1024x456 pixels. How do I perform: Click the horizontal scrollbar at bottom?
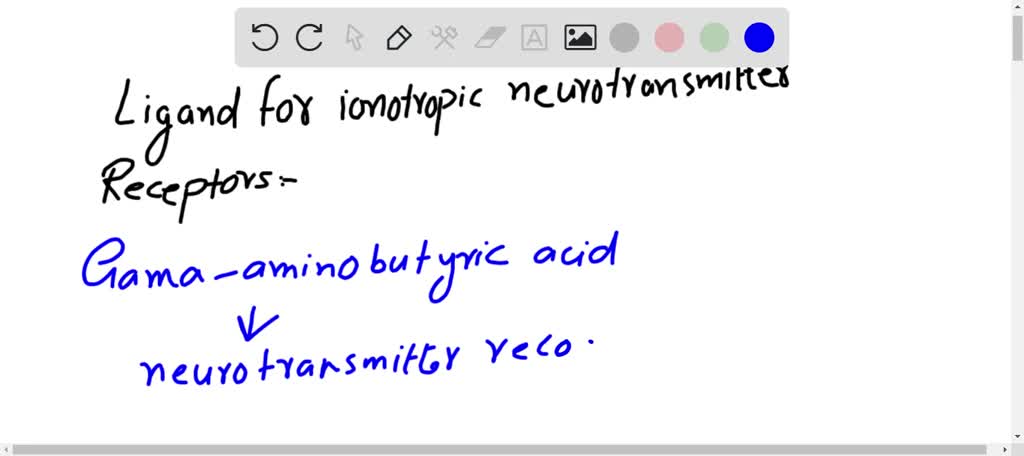500,450
